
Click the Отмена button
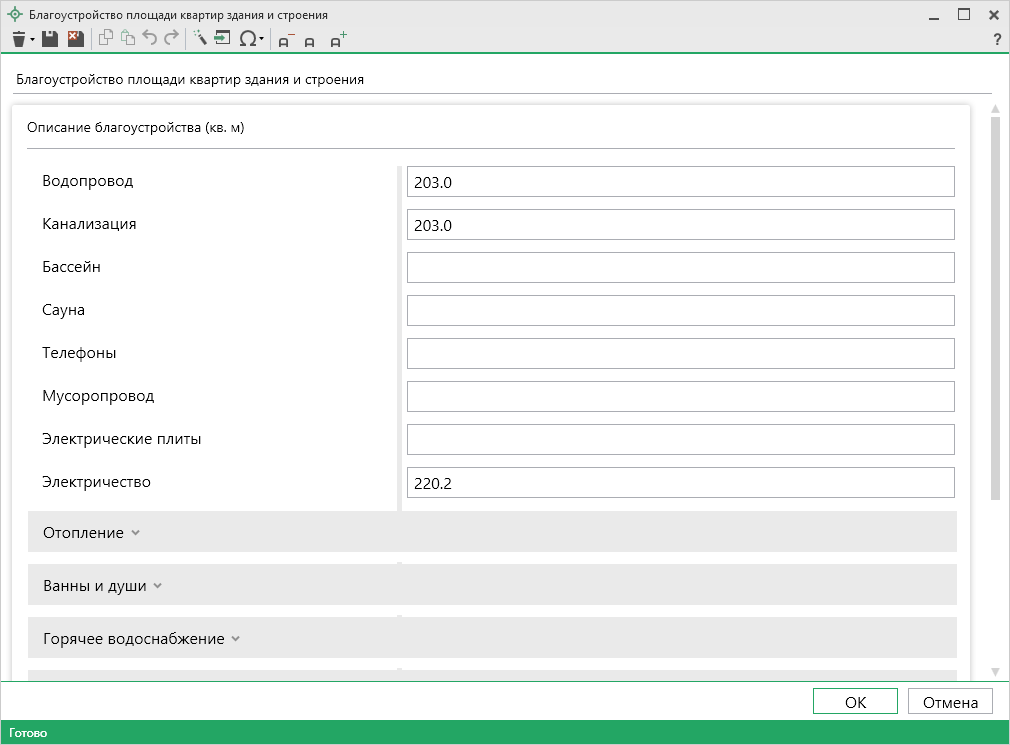coord(949,702)
